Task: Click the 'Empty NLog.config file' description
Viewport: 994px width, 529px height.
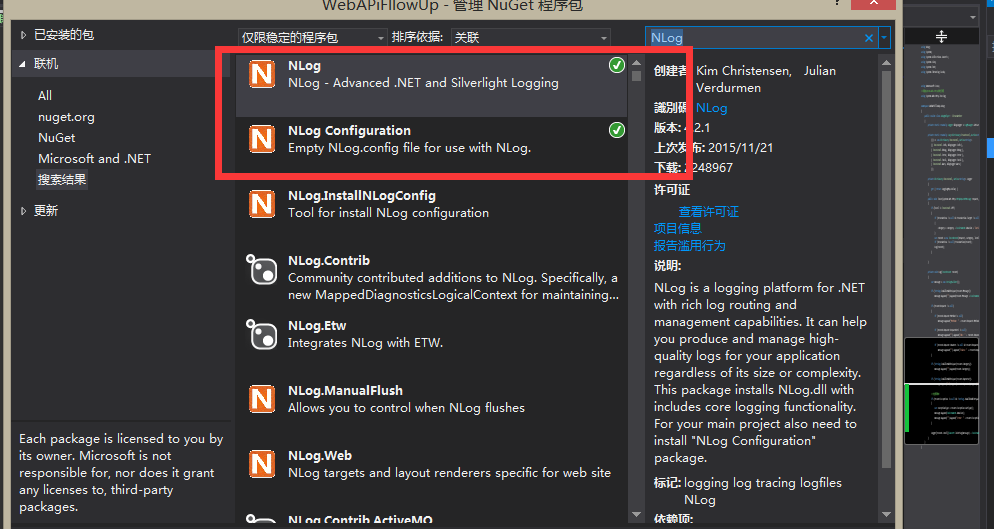Action: pos(410,148)
